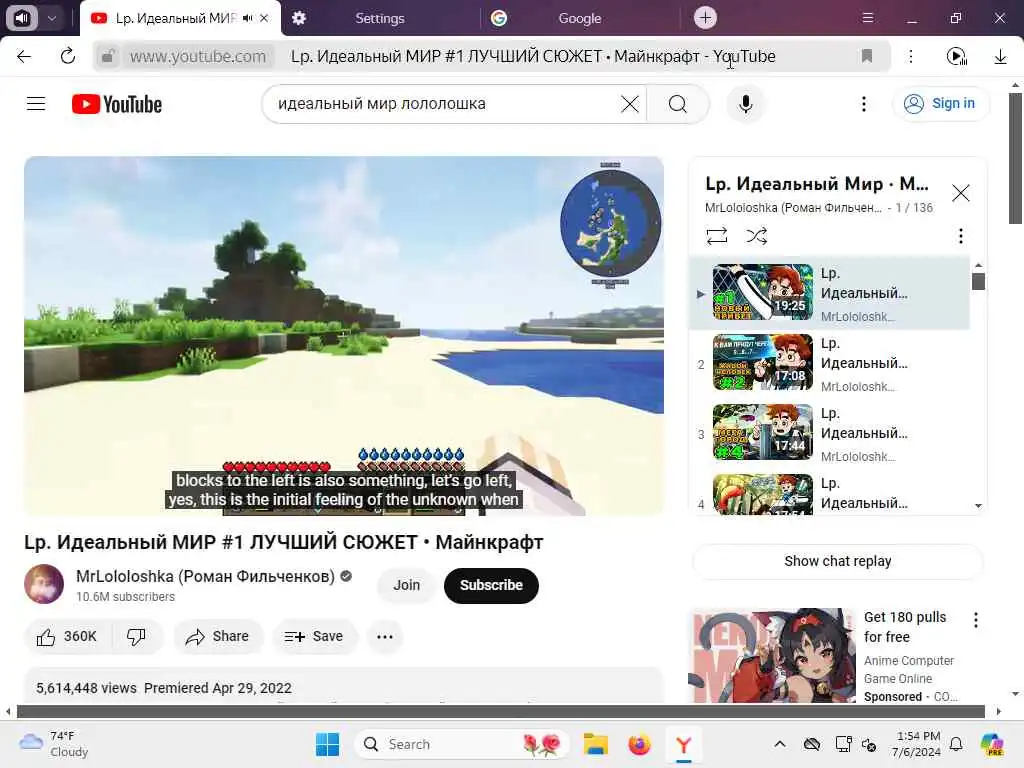The width and height of the screenshot is (1024, 768).
Task: Open YouTube settings three-dot menu near Sign in
Action: click(863, 104)
